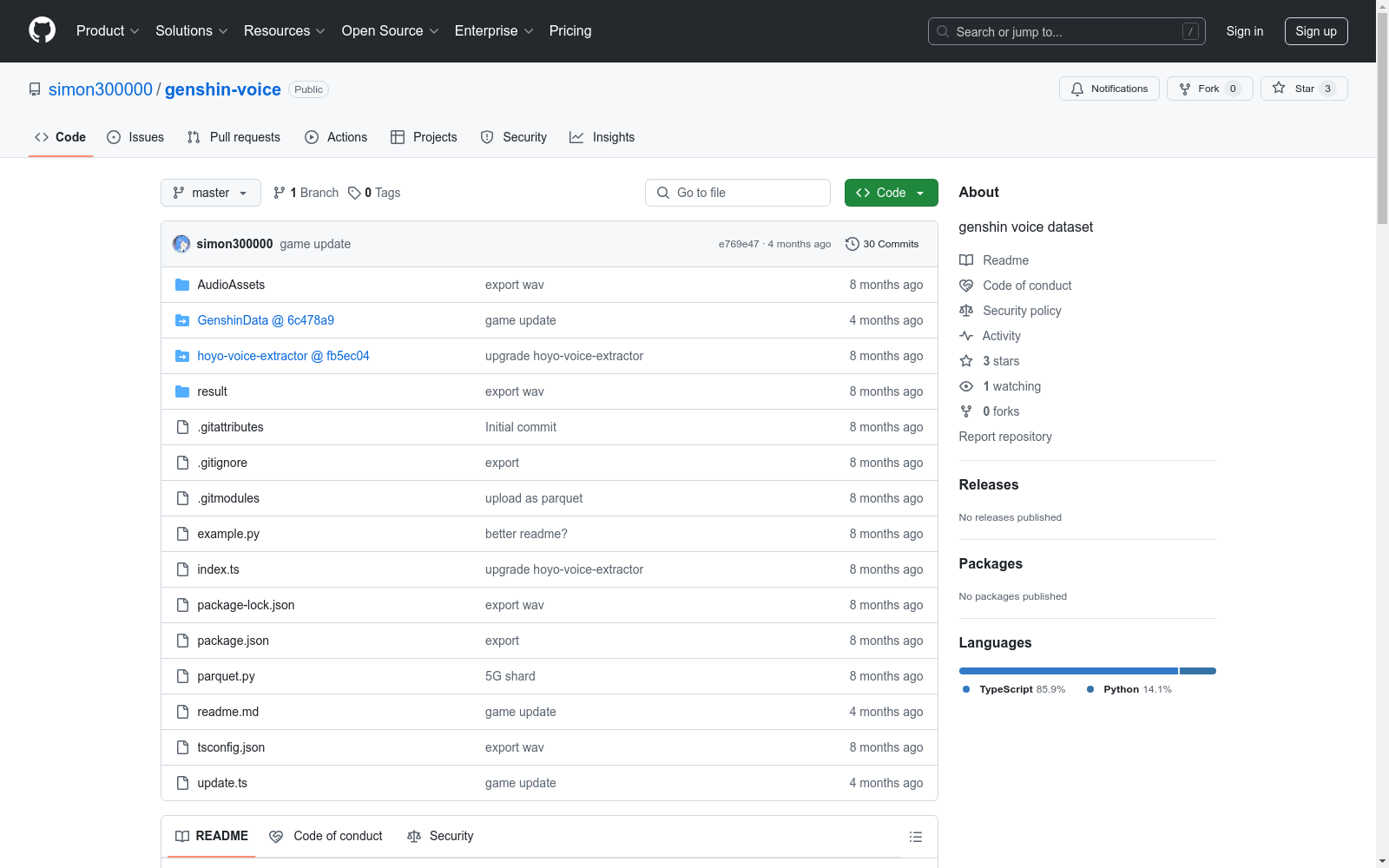Viewport: 1389px width, 868px height.
Task: Open commit hash e769e47
Action: 739,244
